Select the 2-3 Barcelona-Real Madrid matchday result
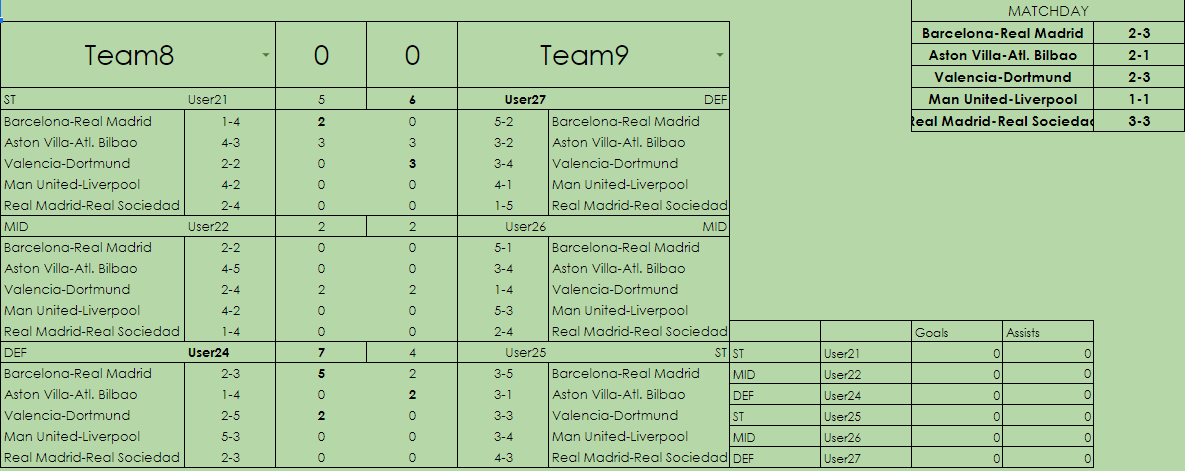This screenshot has height=471, width=1185. pos(1138,33)
